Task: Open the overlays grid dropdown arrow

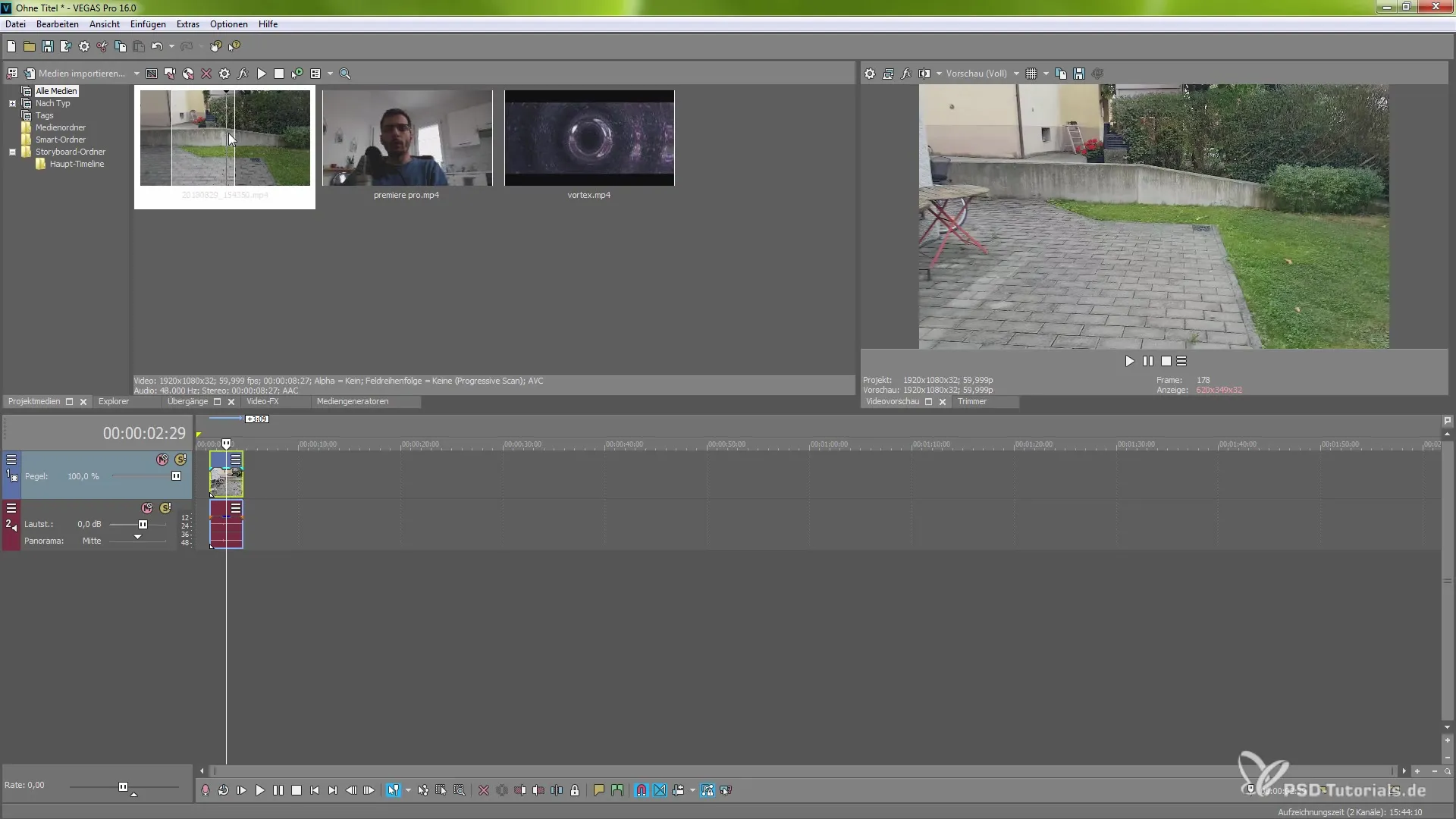Action: 1046,74
